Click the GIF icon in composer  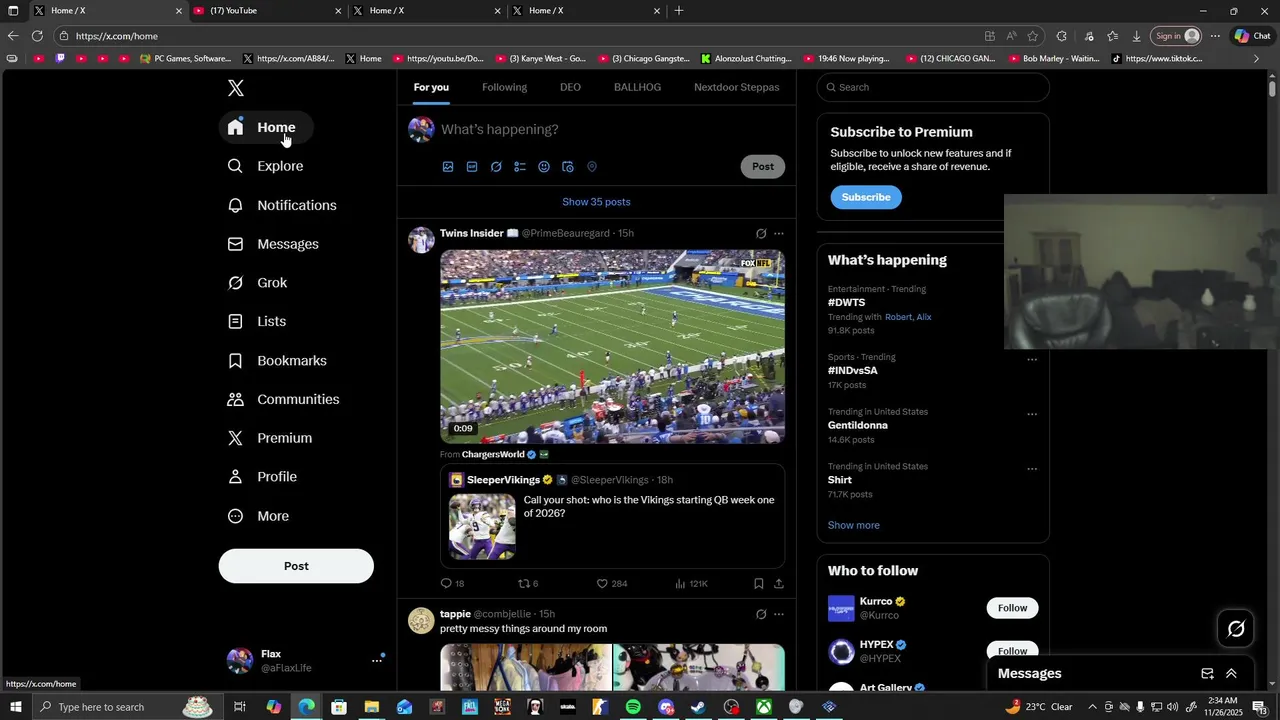tap(472, 167)
